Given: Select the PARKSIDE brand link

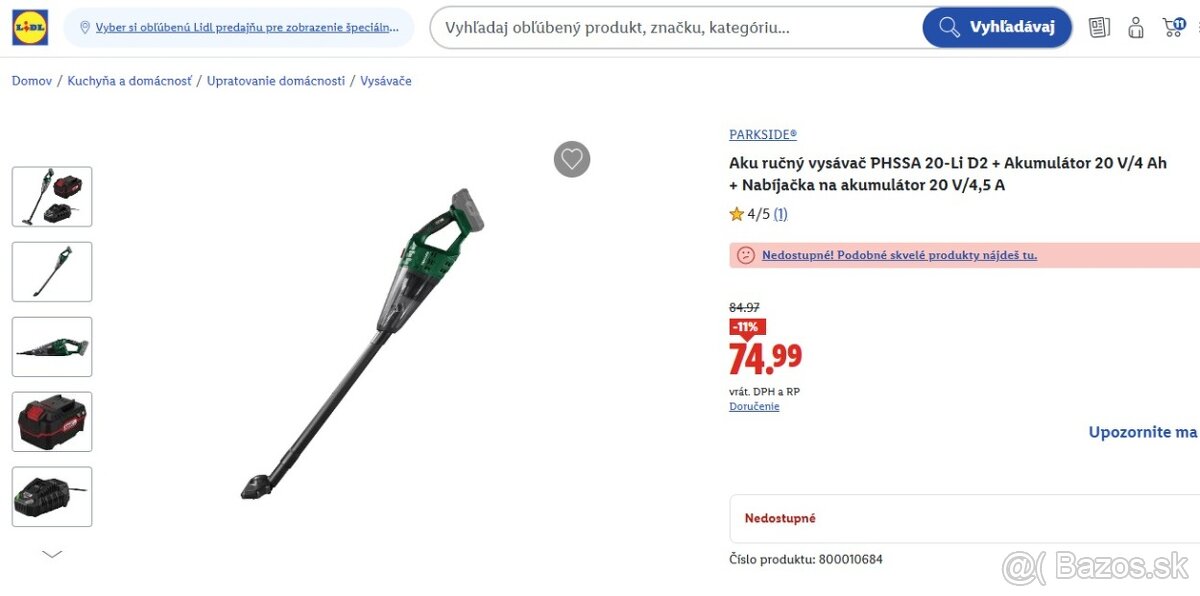Looking at the screenshot, I should 762,134.
